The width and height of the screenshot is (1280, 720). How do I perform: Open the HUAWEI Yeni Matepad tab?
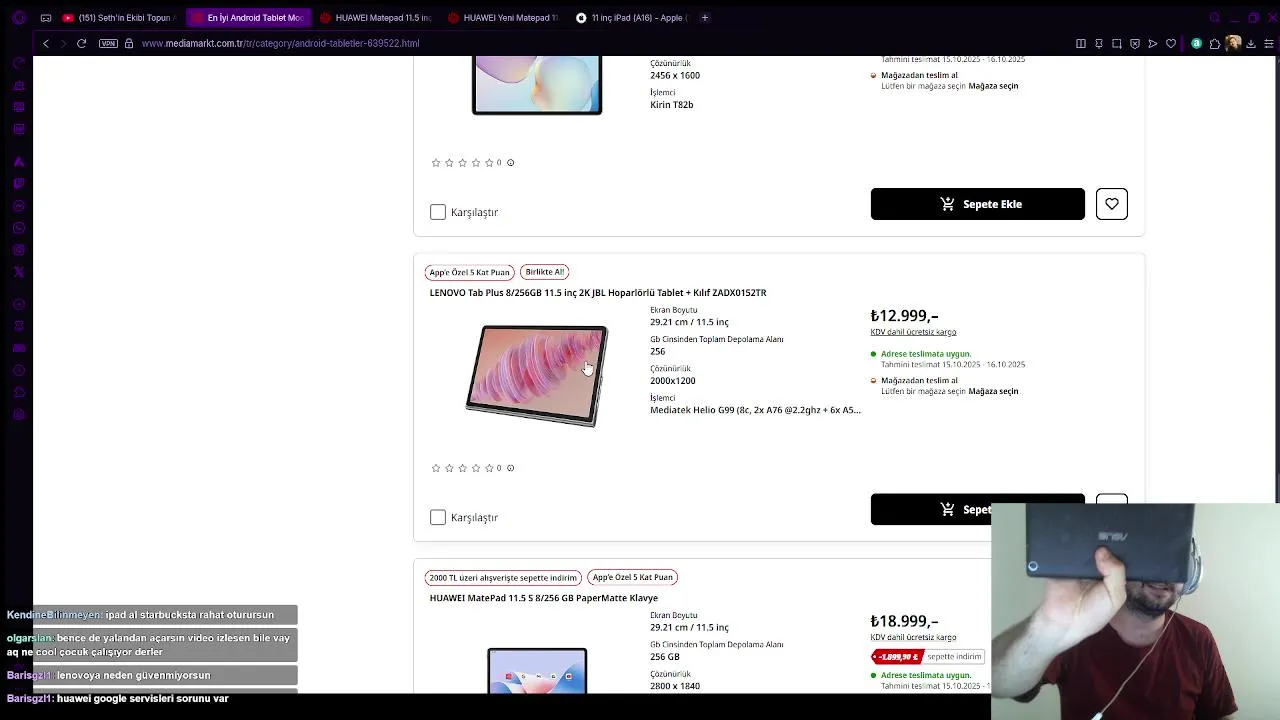(504, 17)
